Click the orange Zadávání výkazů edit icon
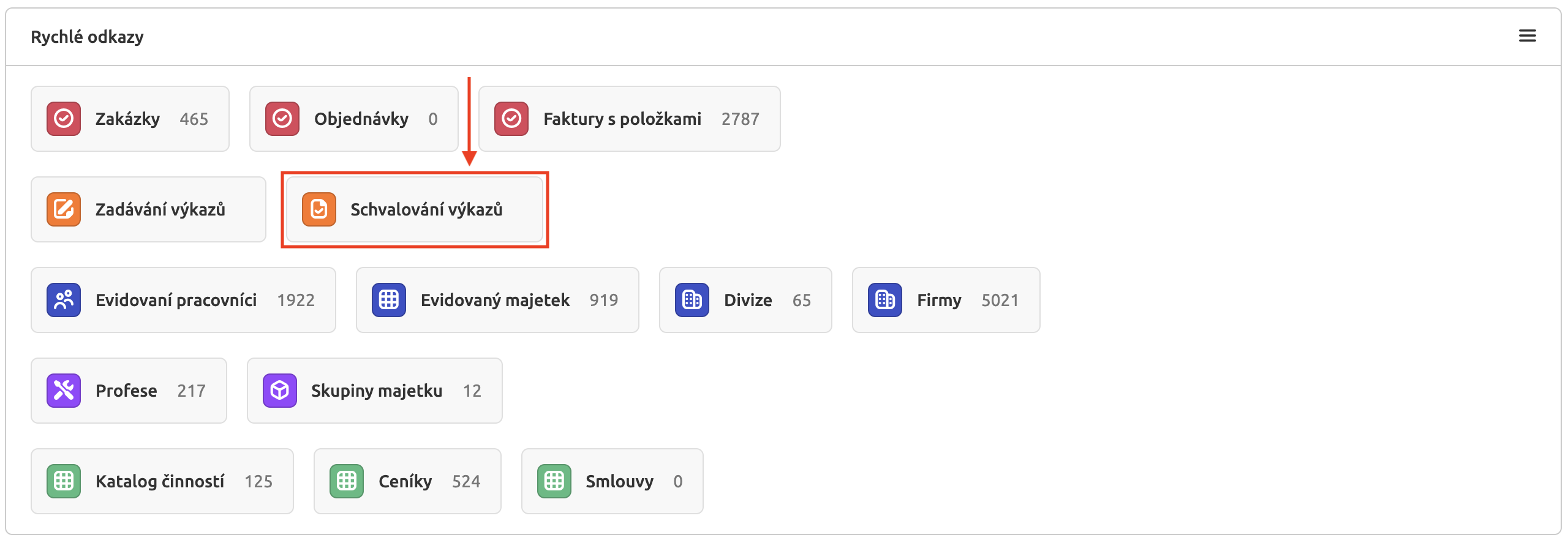1568x540 pixels. click(64, 209)
